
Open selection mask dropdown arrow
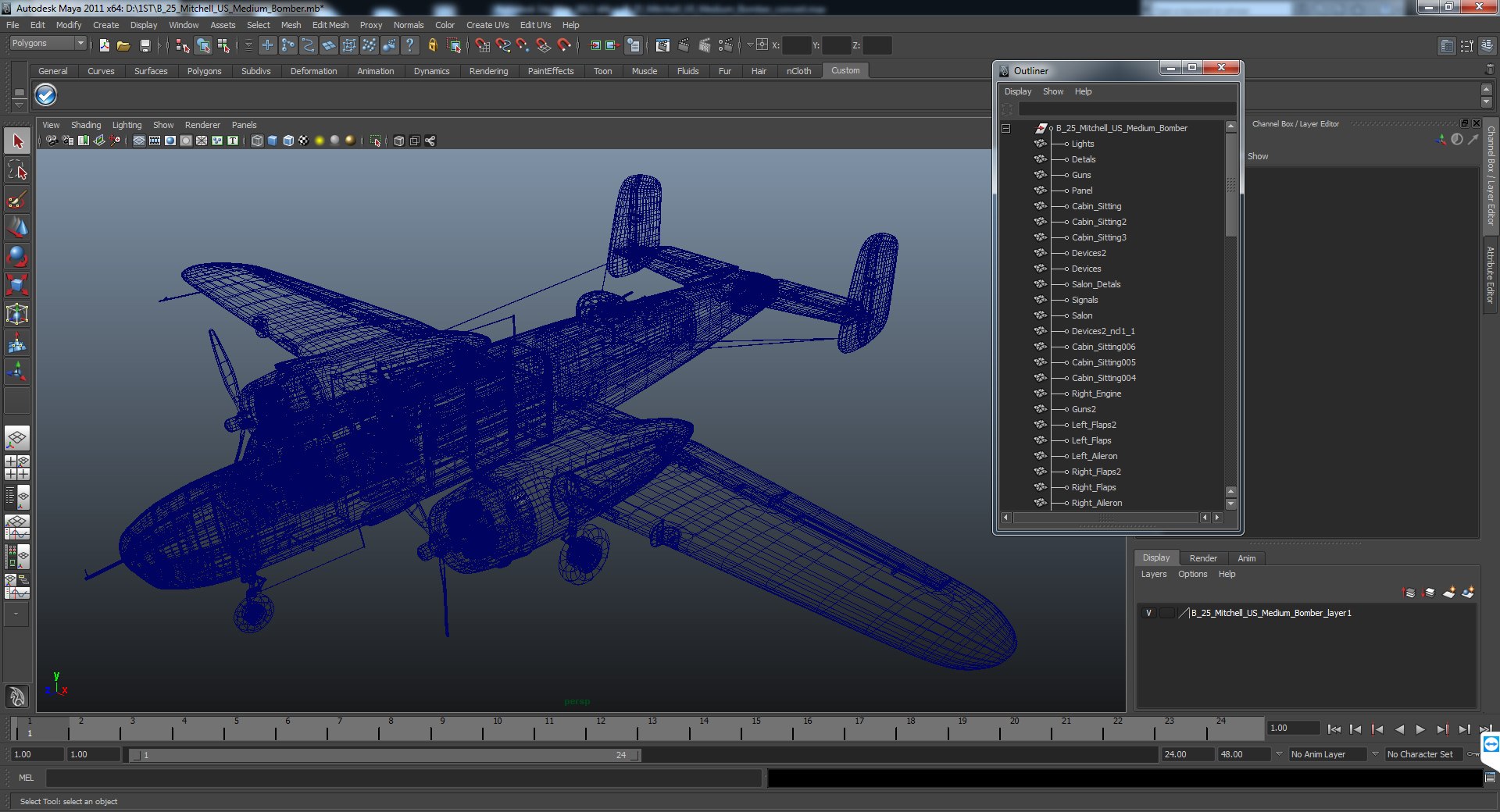click(248, 45)
